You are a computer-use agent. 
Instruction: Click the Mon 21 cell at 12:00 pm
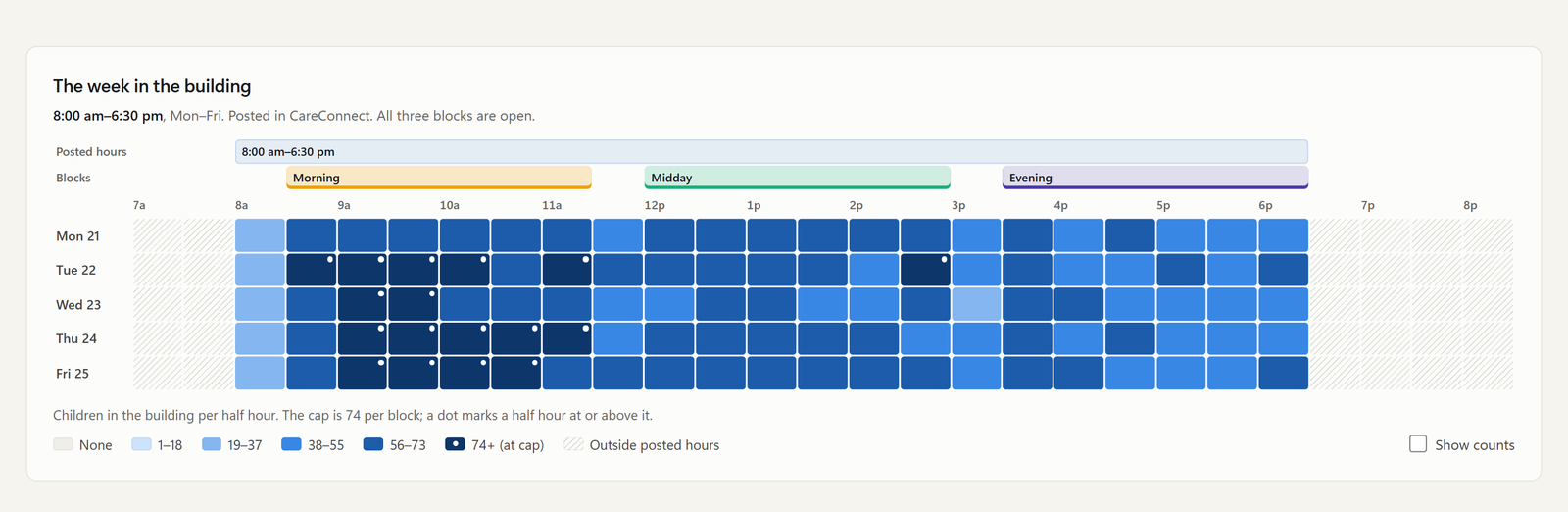(x=669, y=235)
